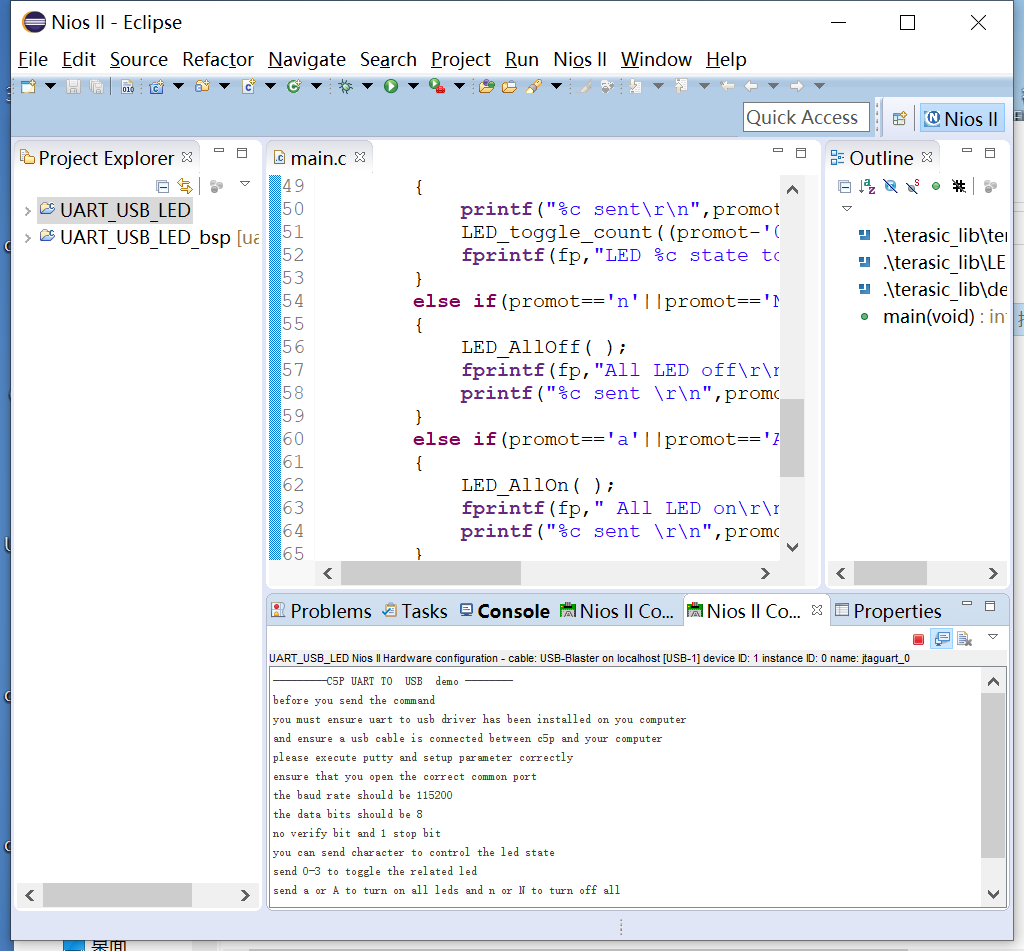
Task: Switch to the Tasks tab
Action: [415, 611]
